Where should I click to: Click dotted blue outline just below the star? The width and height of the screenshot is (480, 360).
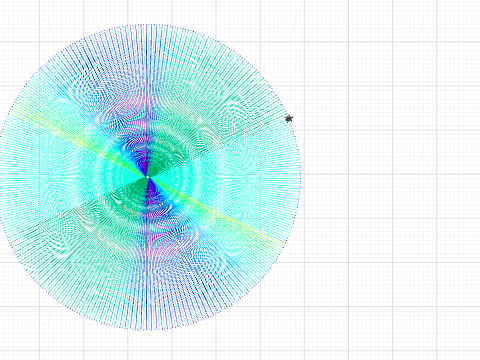(292, 128)
